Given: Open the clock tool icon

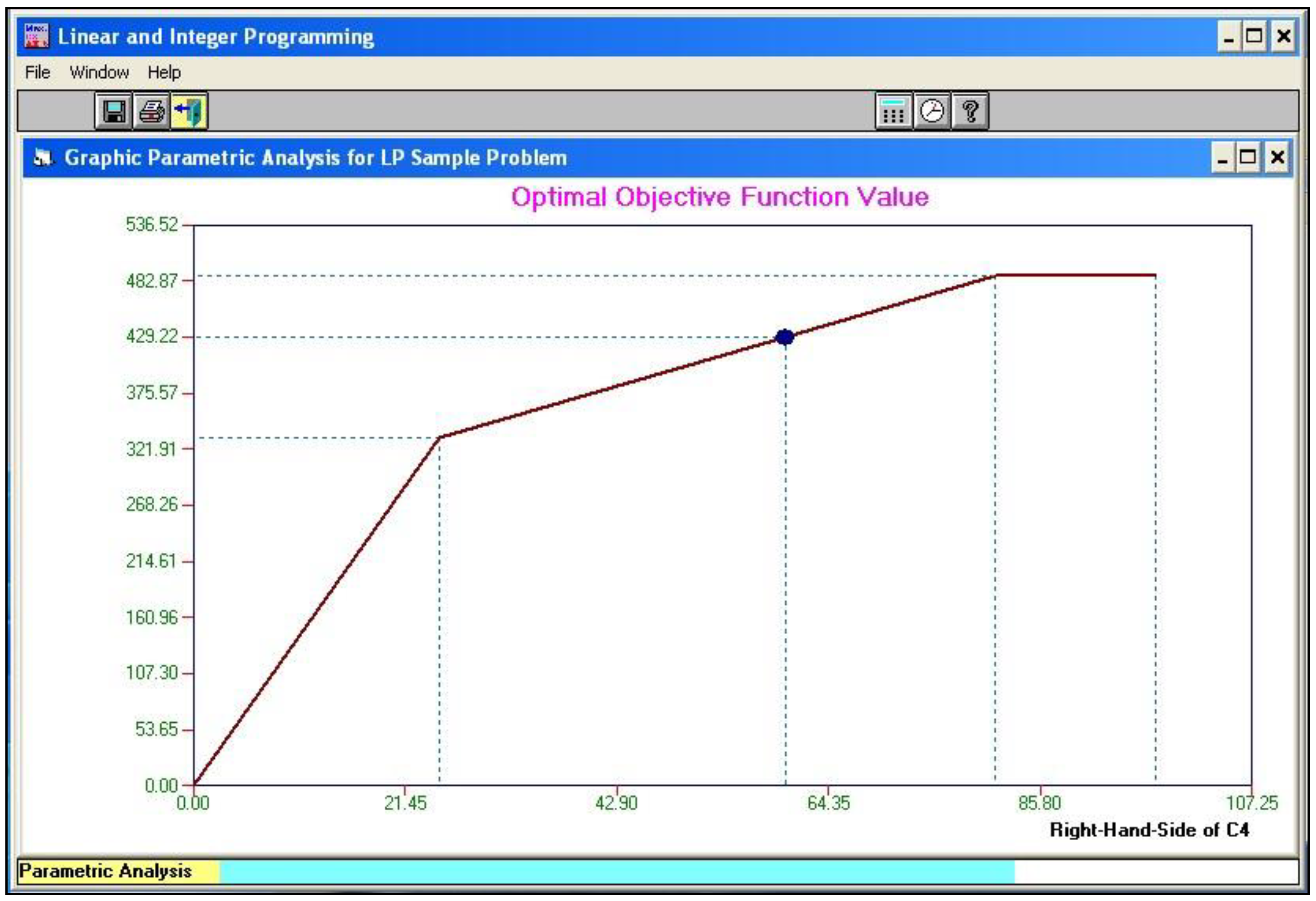Looking at the screenshot, I should click(931, 111).
